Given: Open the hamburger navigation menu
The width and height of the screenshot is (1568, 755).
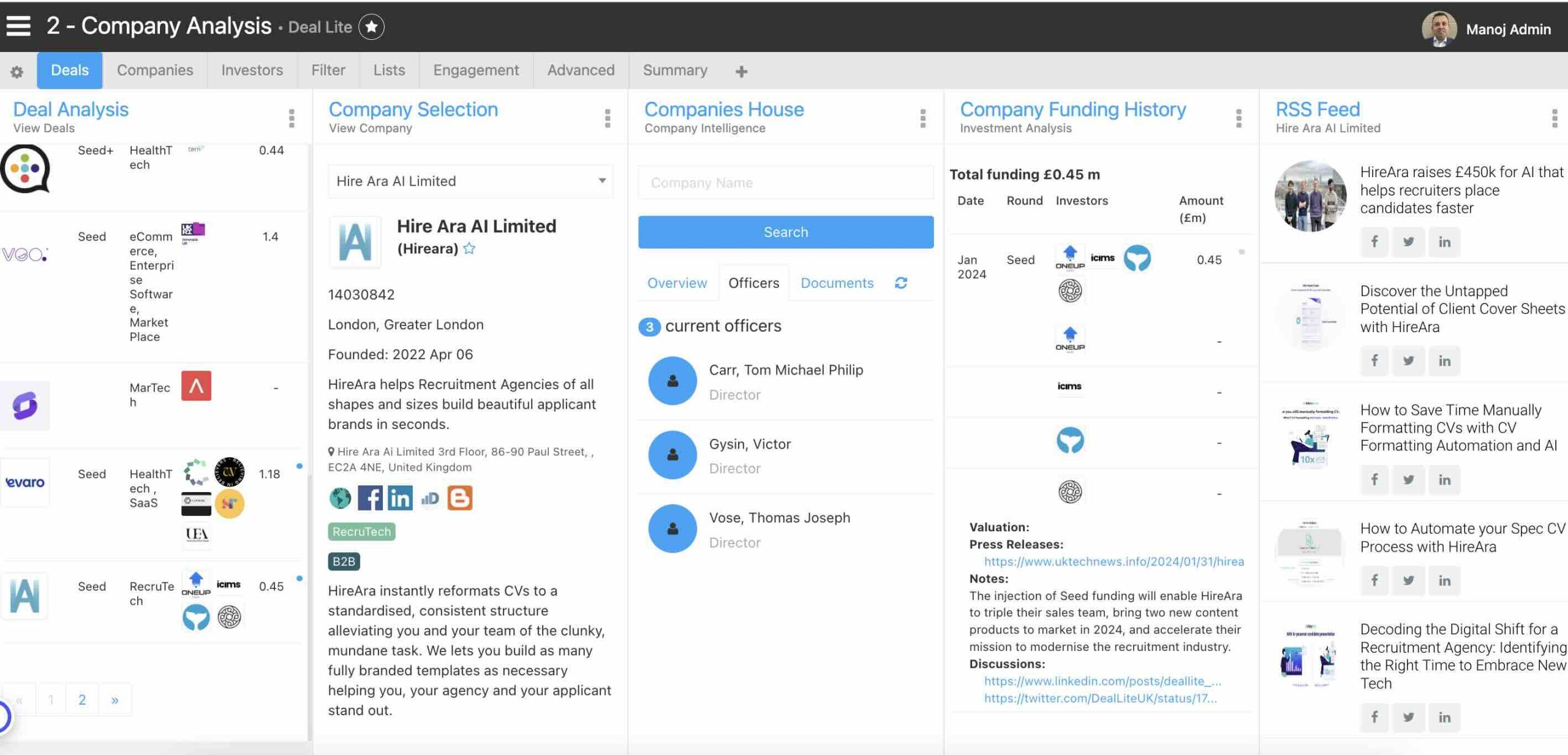Looking at the screenshot, I should 18,26.
